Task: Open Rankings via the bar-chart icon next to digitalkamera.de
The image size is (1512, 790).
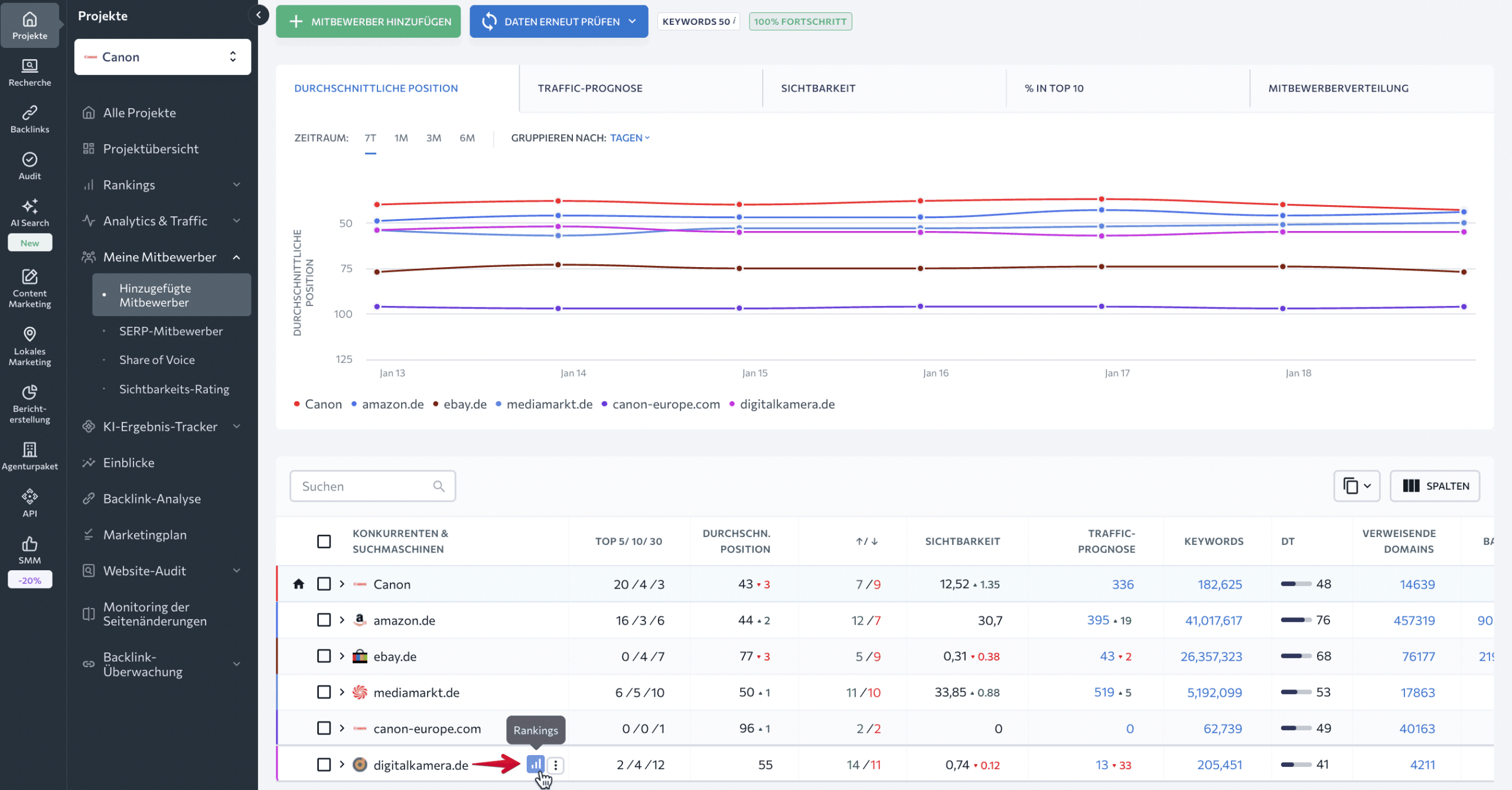Action: point(535,764)
